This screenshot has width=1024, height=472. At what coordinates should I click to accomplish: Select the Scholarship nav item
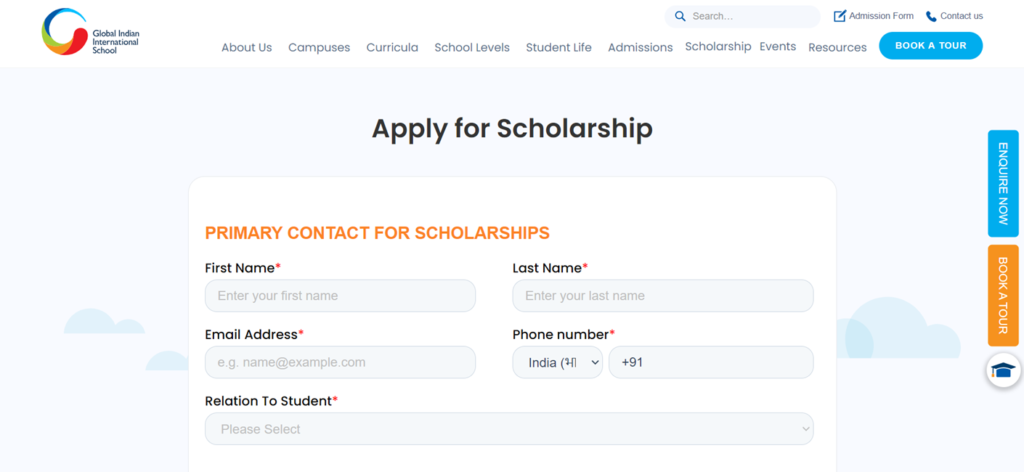pos(718,46)
